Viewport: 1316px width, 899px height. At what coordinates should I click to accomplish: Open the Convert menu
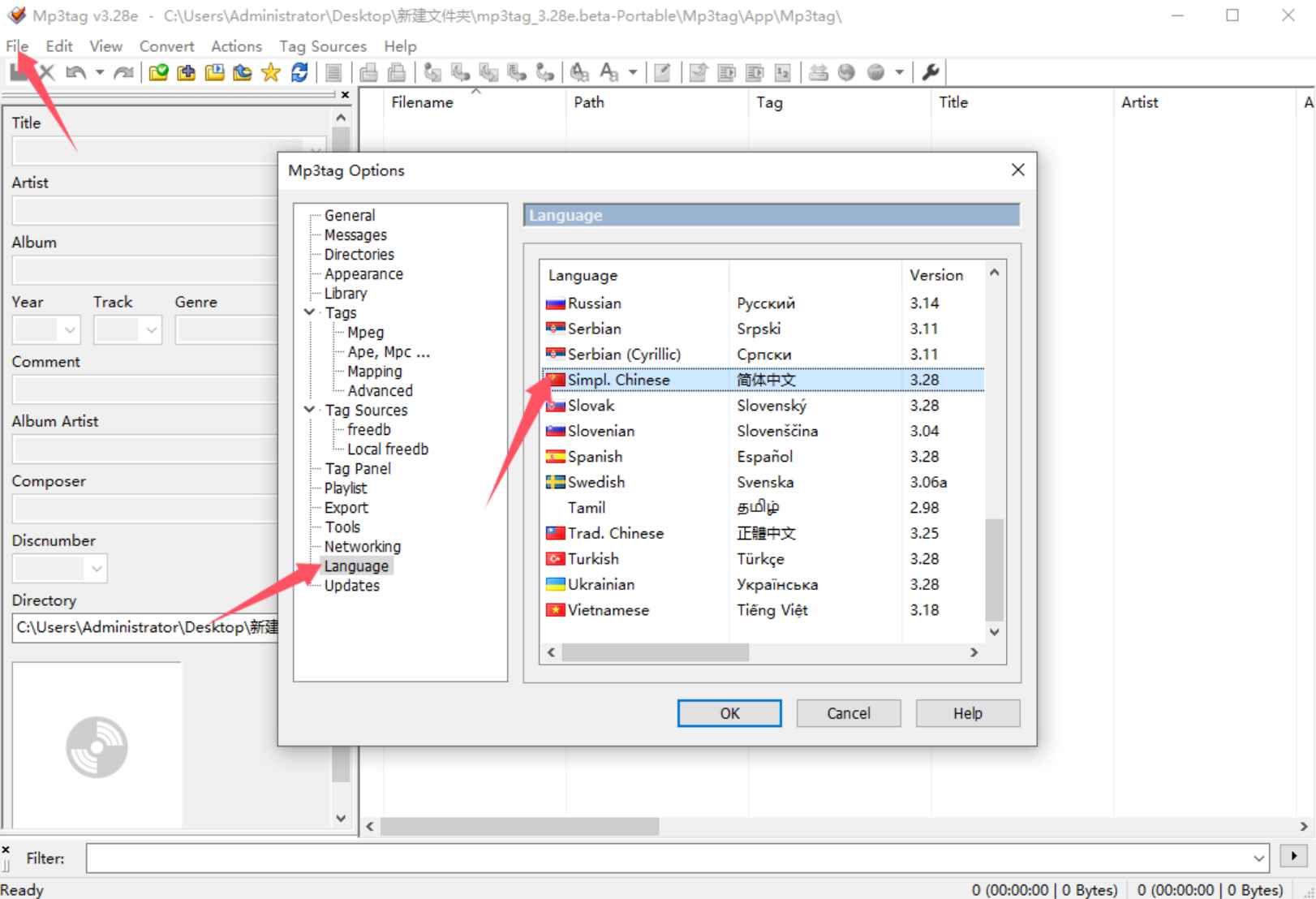click(166, 46)
